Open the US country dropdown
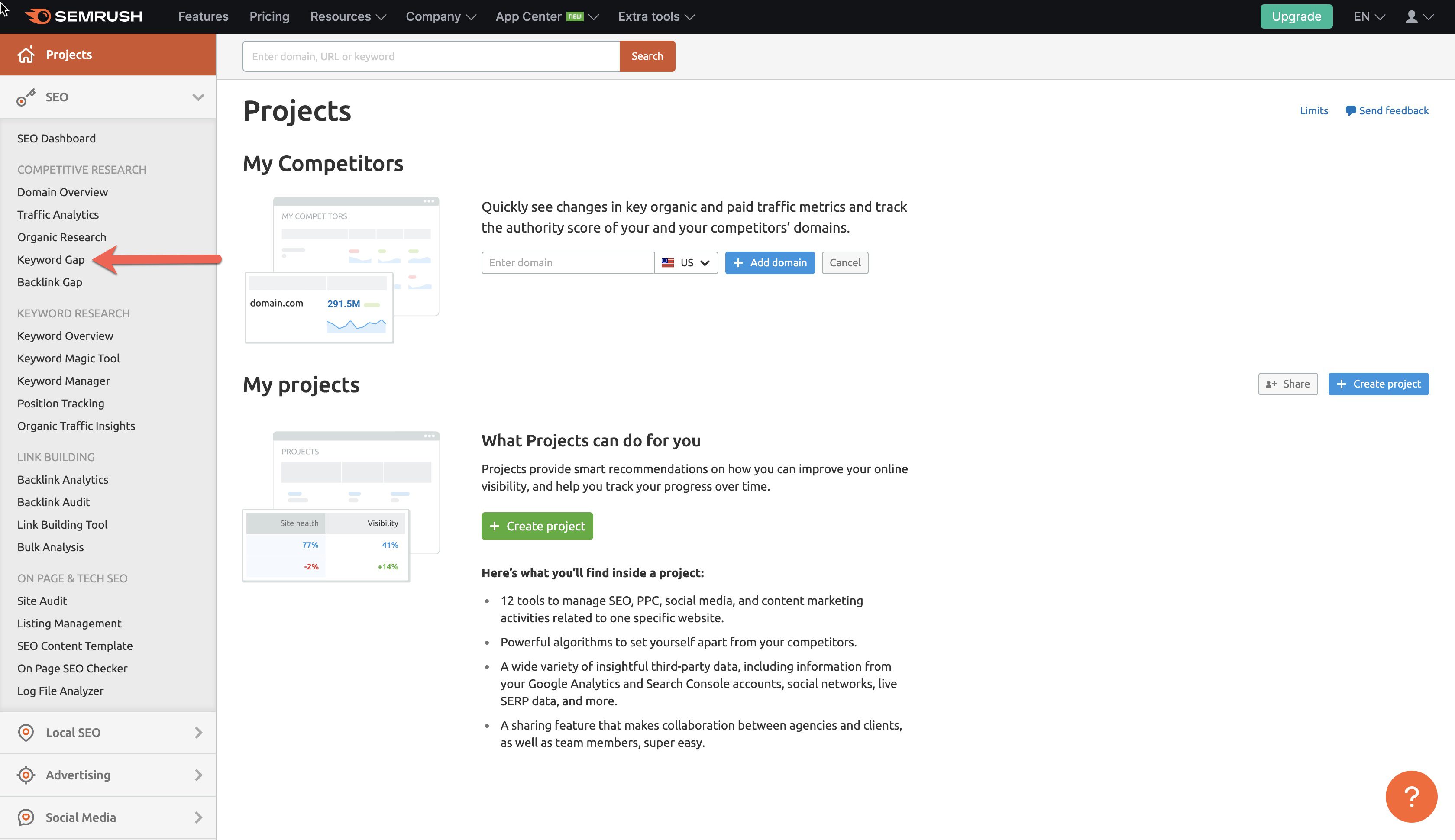 (685, 262)
